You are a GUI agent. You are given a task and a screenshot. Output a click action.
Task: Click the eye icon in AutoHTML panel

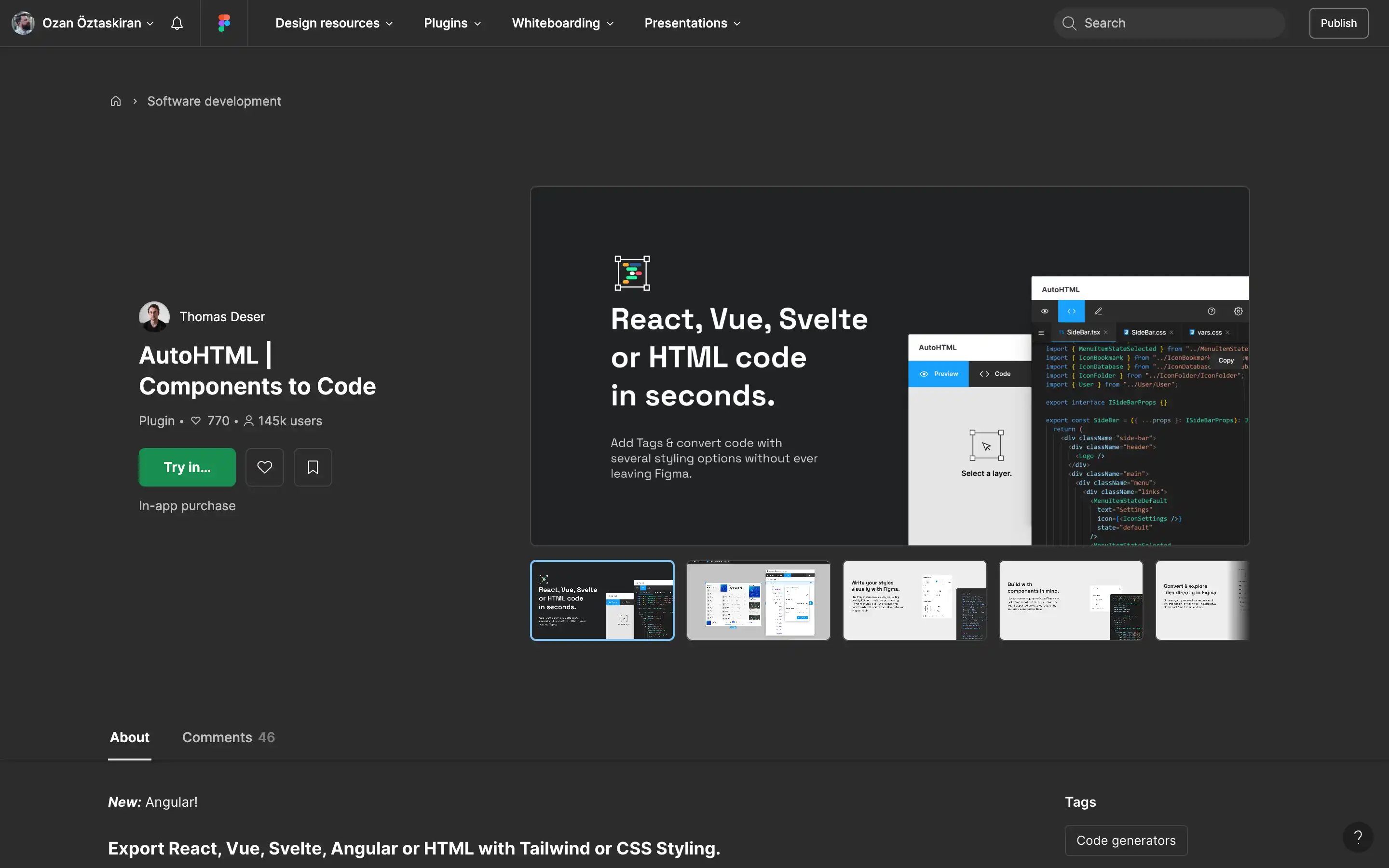pyautogui.click(x=1045, y=311)
